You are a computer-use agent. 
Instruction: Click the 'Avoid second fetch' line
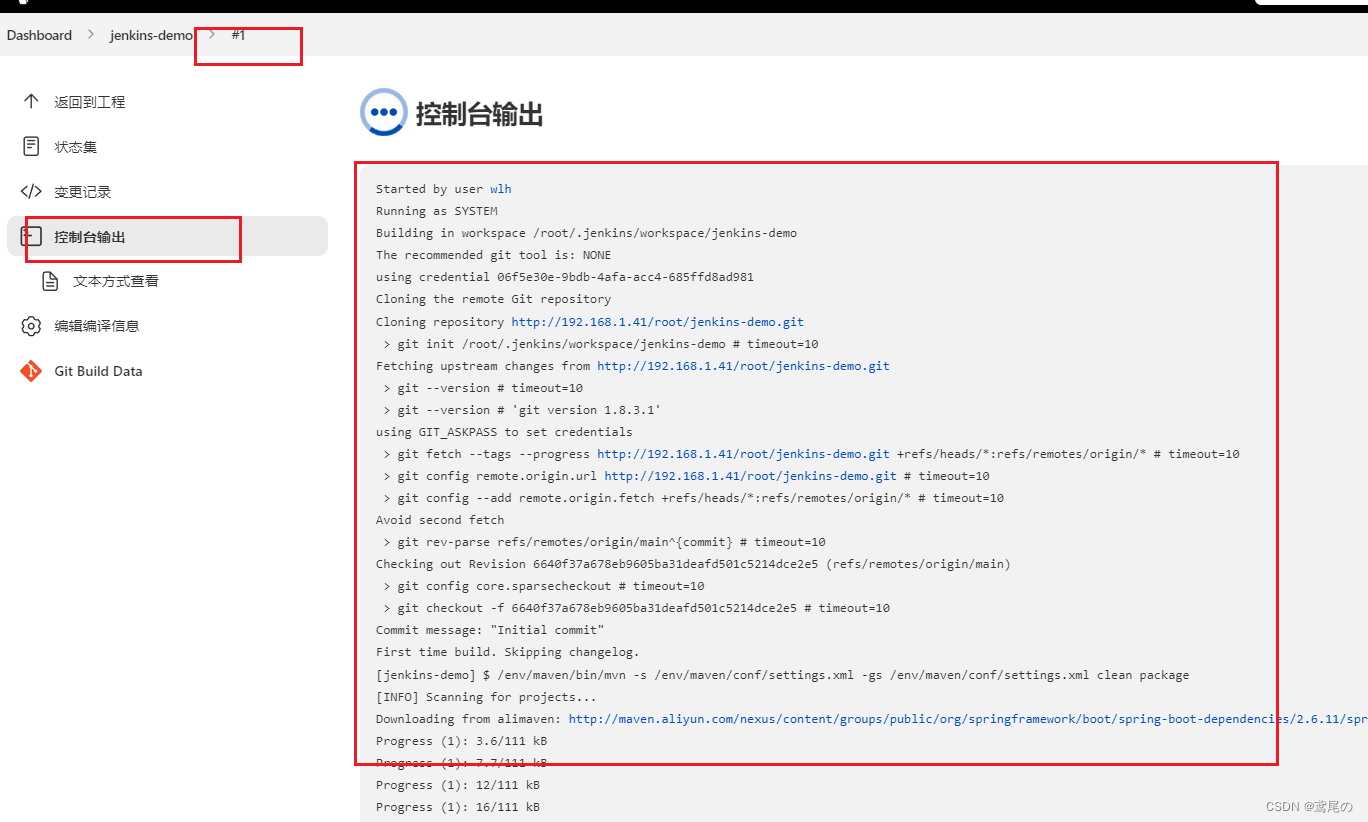coord(440,520)
